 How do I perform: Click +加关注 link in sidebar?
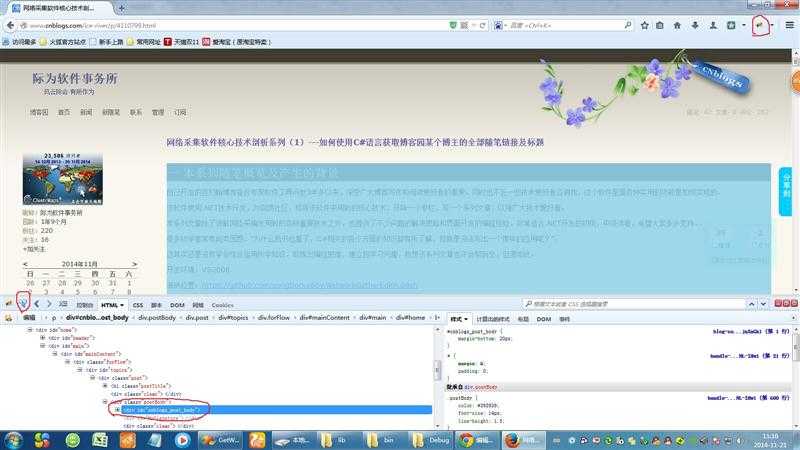point(34,249)
